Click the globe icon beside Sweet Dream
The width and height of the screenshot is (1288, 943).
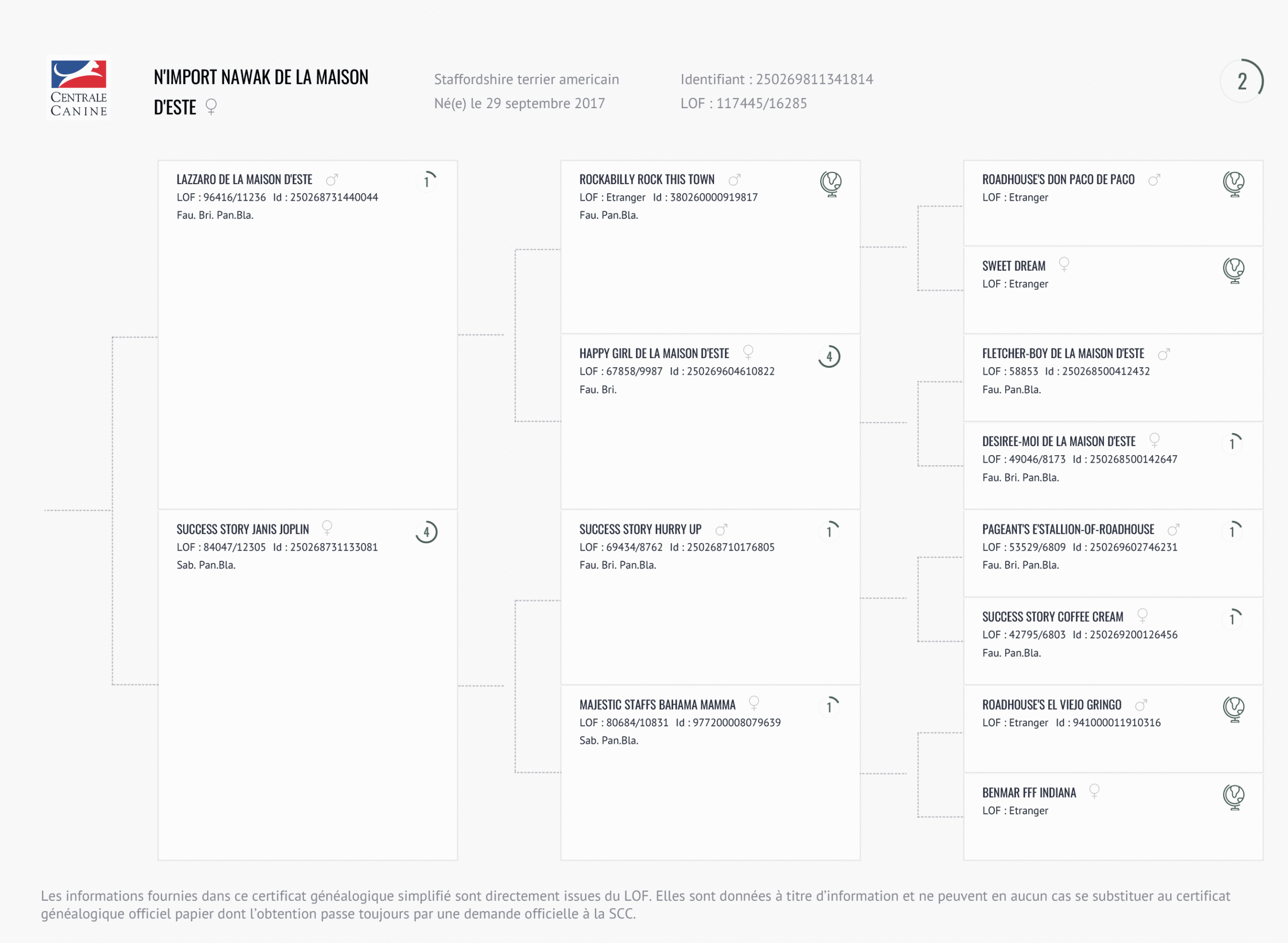[x=1234, y=270]
